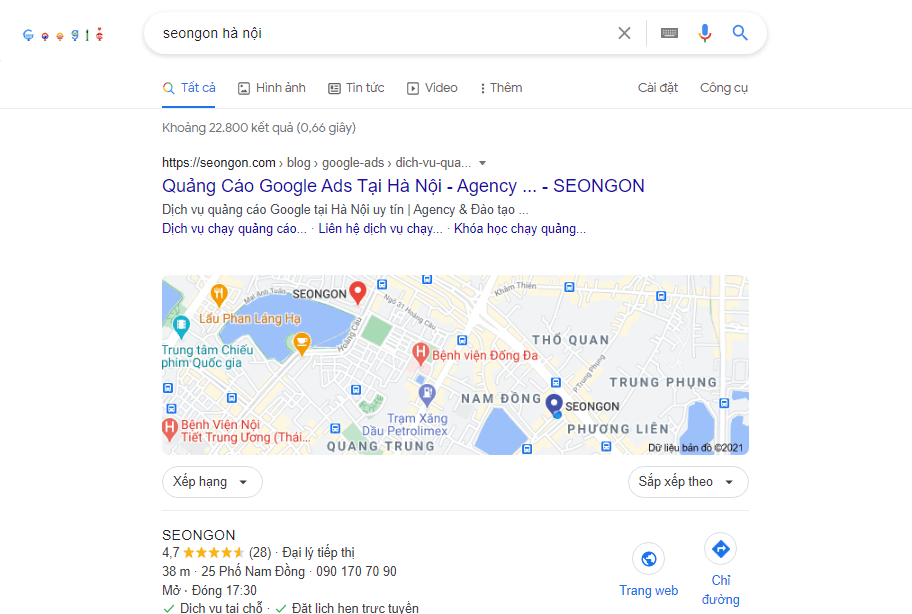Viewport: 912px width, 614px height.
Task: Open the on-screen keyboard input tool
Action: (x=669, y=33)
